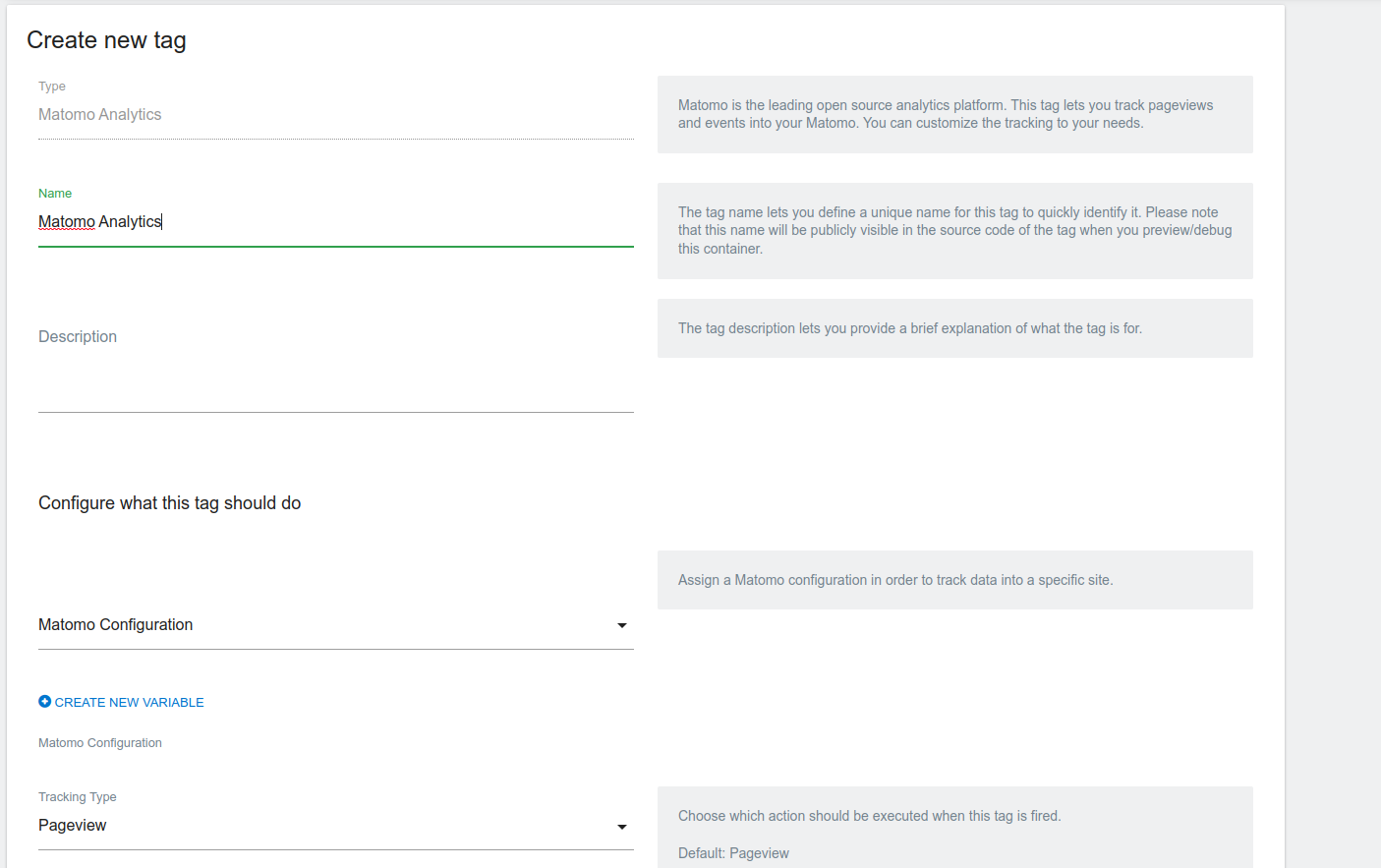The width and height of the screenshot is (1381, 868).
Task: Click the tag description help box
Action: click(x=954, y=328)
